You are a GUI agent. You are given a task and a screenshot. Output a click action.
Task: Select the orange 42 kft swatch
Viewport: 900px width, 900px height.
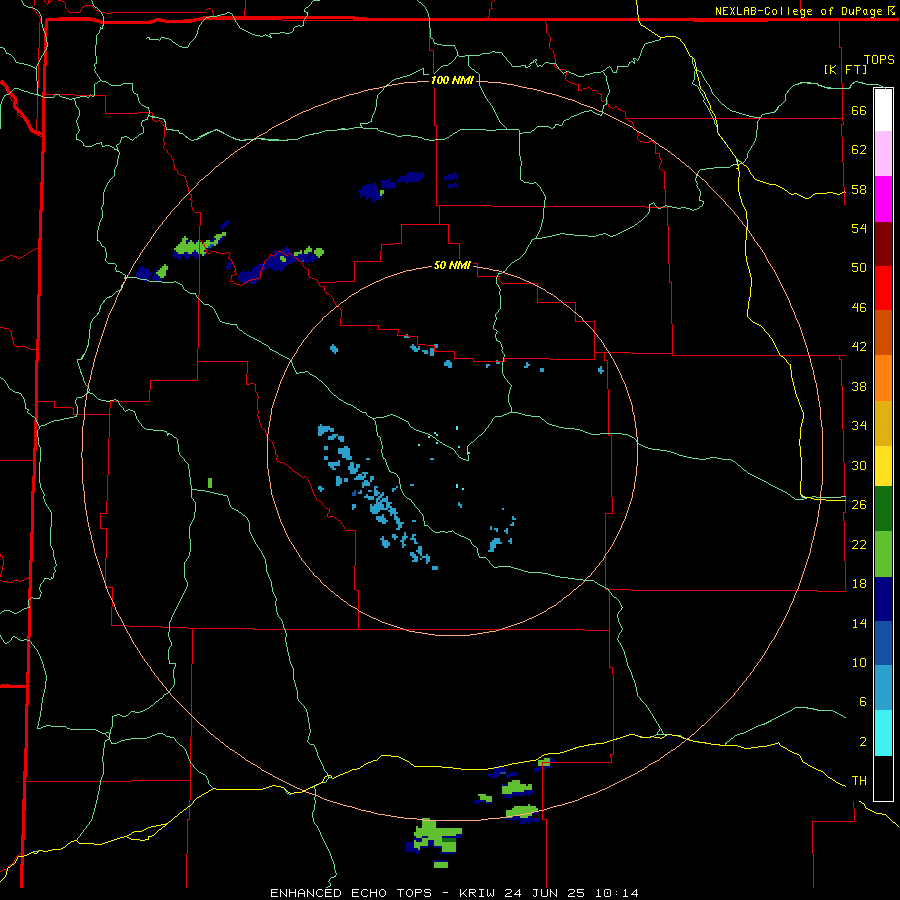(883, 378)
